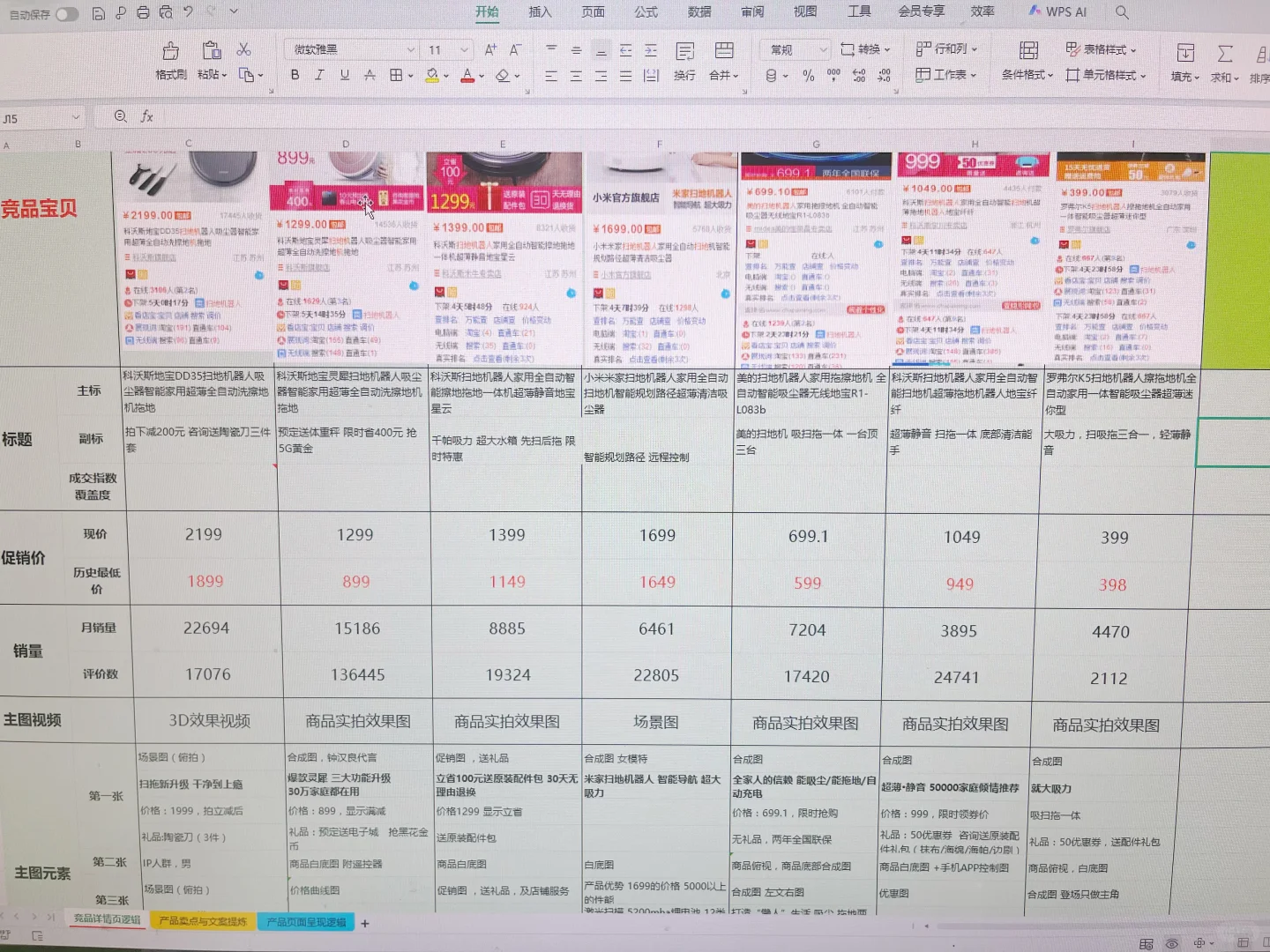
Task: Select the 竞品详情页逻辑 sheet tab
Action: point(108,919)
